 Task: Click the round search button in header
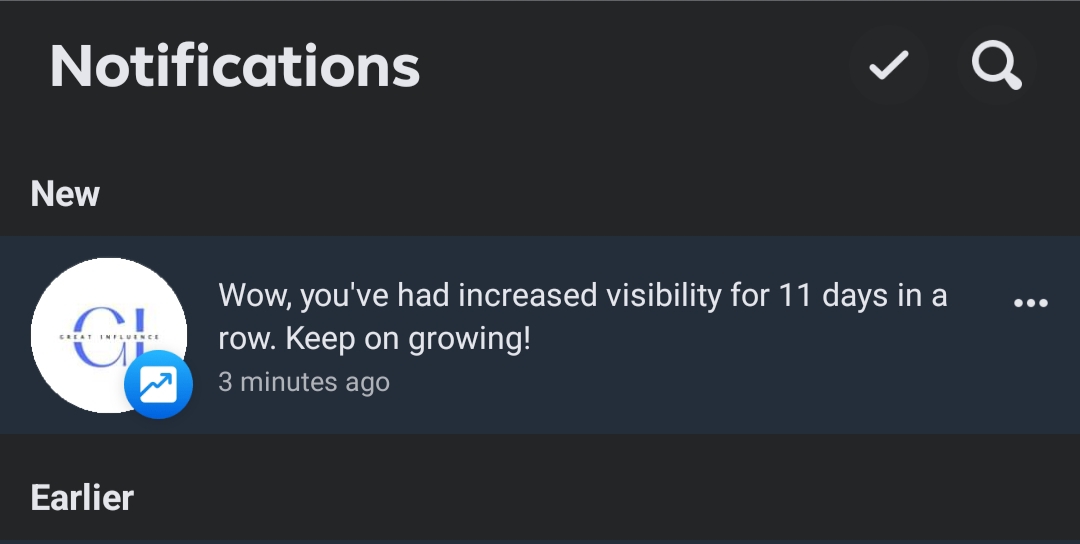pyautogui.click(x=996, y=65)
